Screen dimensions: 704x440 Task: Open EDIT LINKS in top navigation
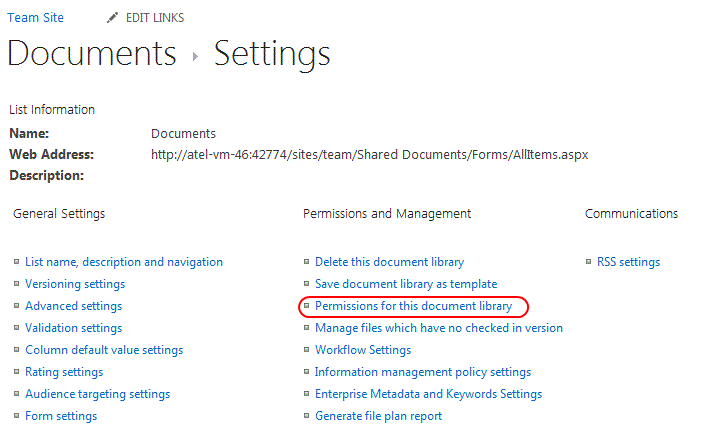(x=155, y=18)
